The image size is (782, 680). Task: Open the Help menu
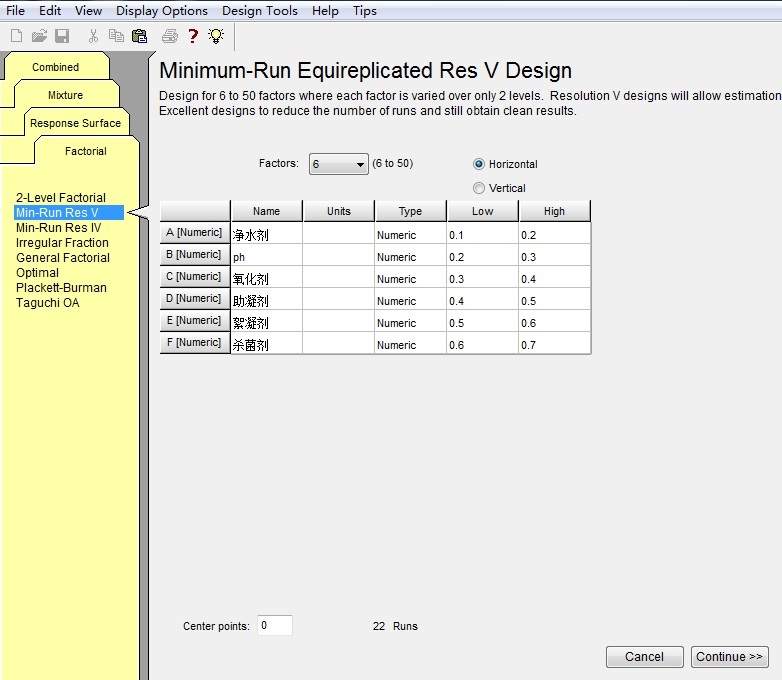(325, 10)
